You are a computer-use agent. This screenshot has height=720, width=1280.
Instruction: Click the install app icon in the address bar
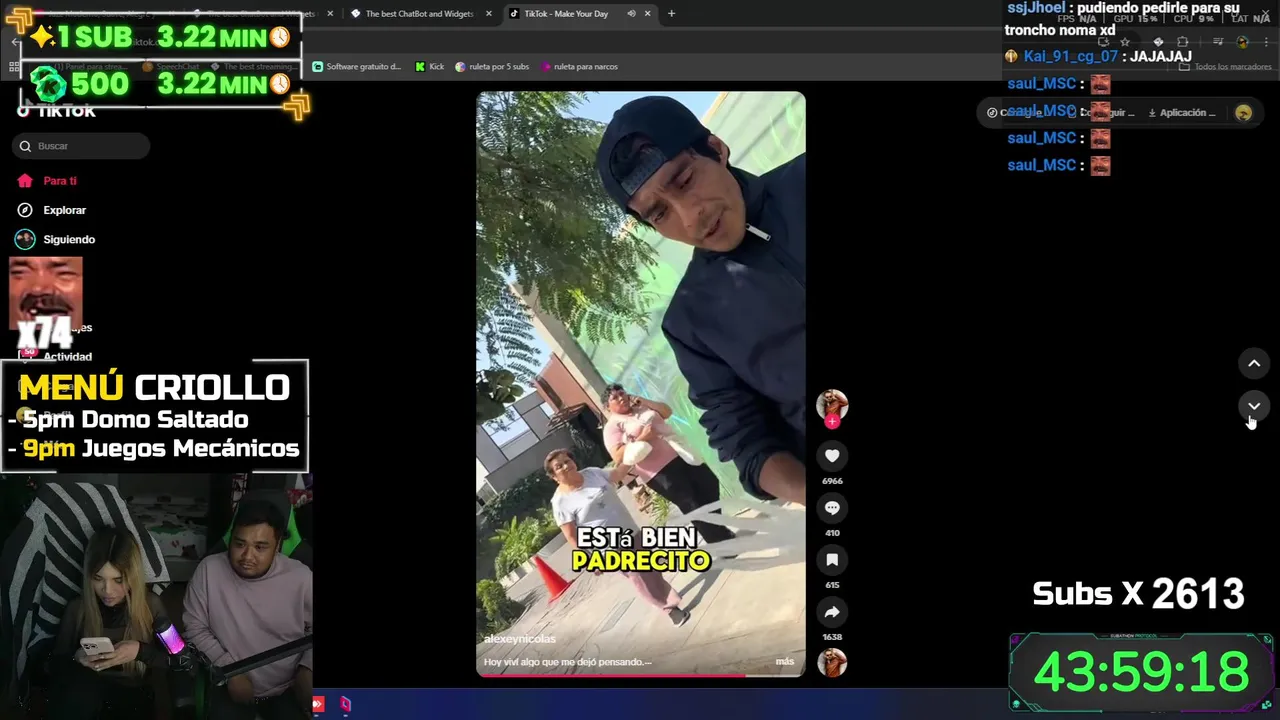coord(1104,42)
